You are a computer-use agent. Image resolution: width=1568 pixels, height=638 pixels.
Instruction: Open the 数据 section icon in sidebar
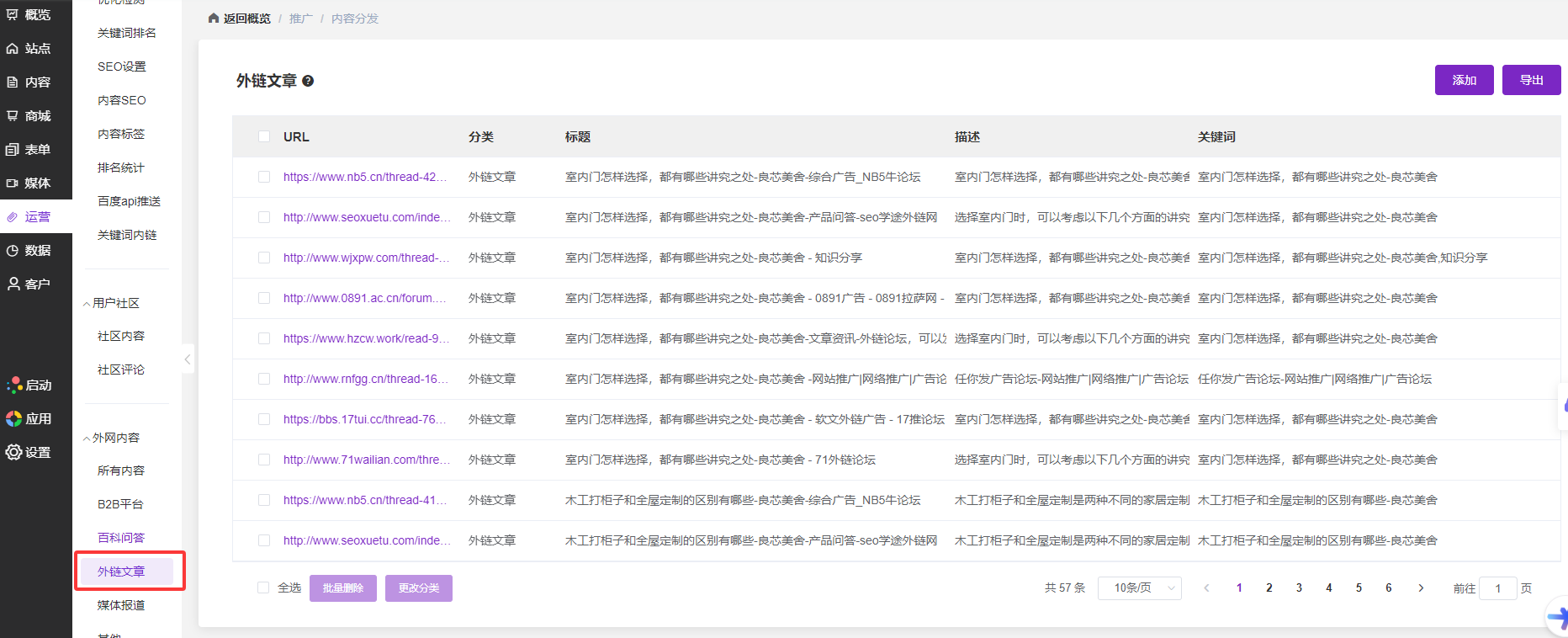(13, 251)
